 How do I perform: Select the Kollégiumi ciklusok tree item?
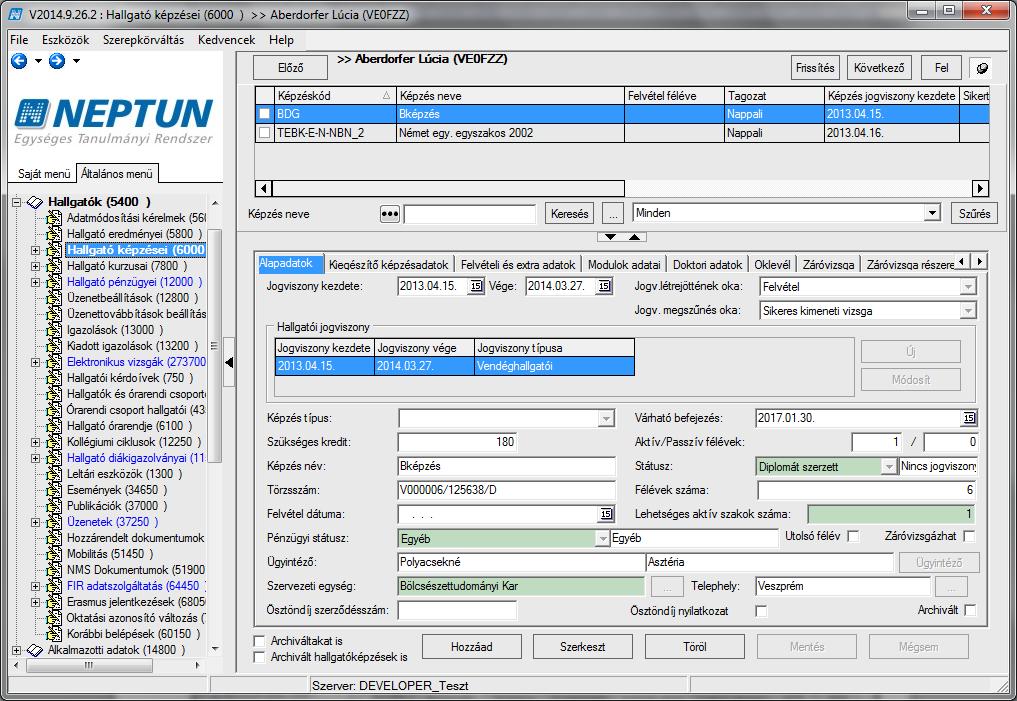coord(134,442)
